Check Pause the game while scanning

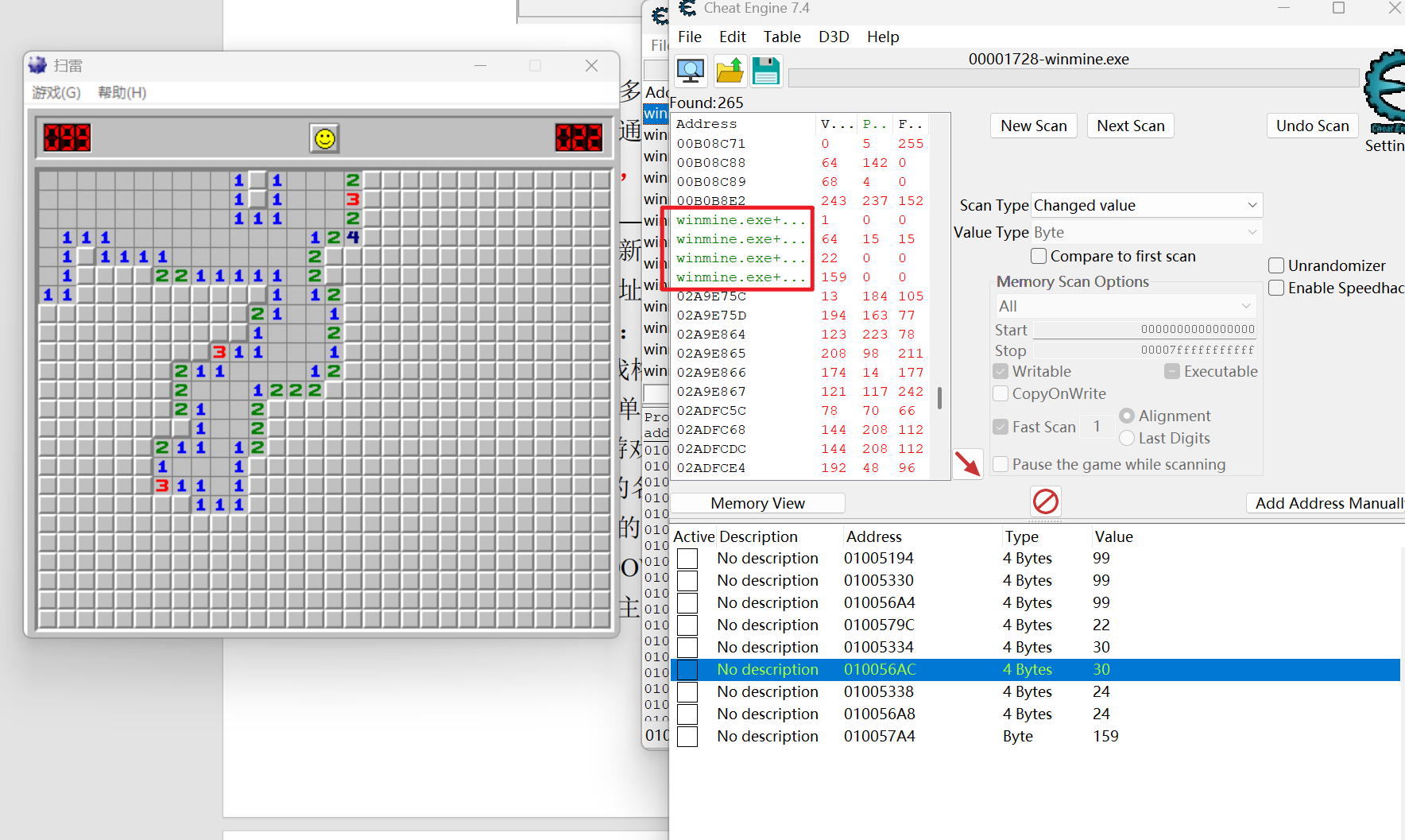pos(1001,464)
